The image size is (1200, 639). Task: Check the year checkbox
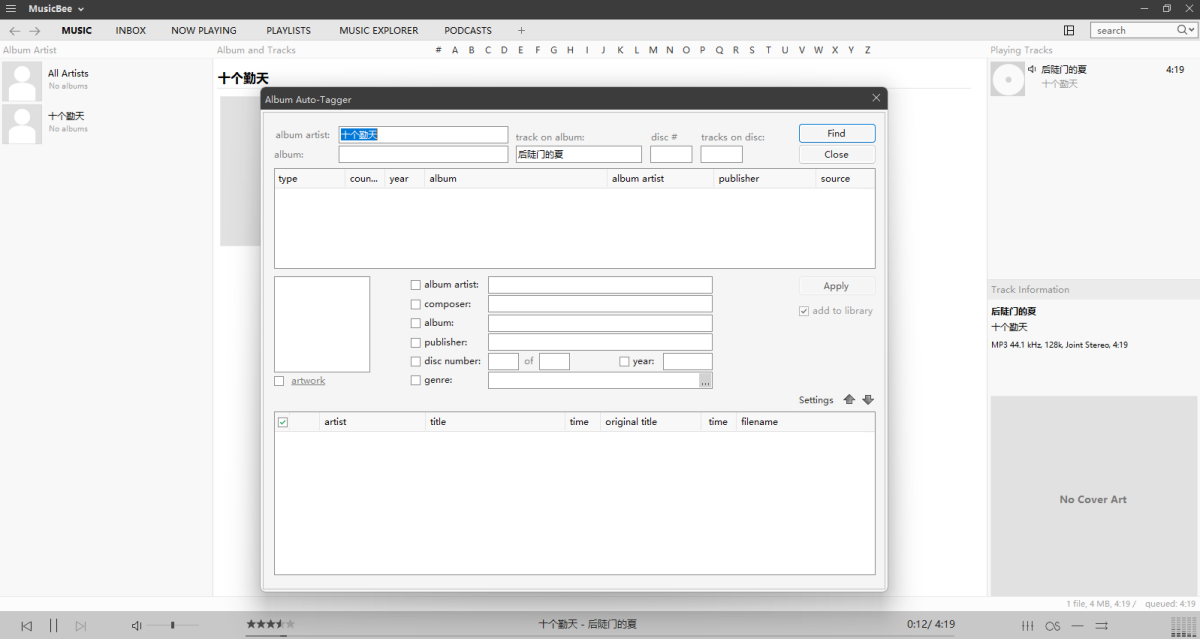[x=624, y=361]
